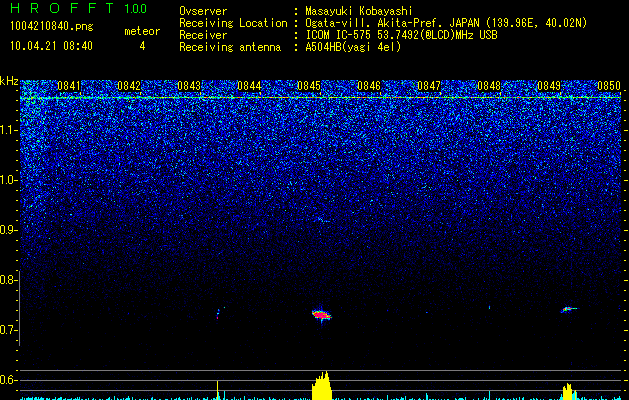
Task: Click the kHz axis unit label
Action: [x=9, y=81]
